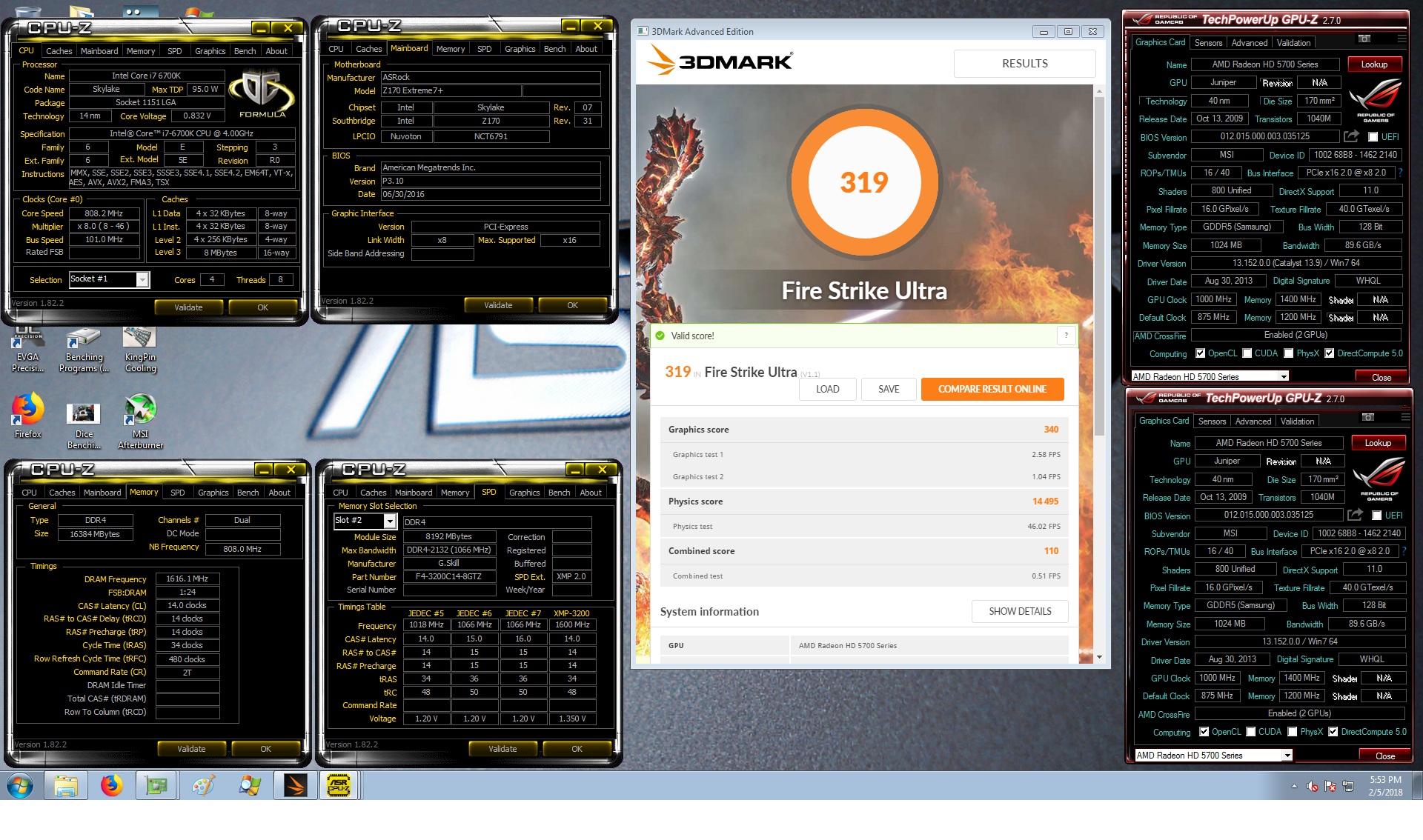Open GPU selector dropdown in top GPU-Z
1423x840 pixels.
click(x=1210, y=376)
